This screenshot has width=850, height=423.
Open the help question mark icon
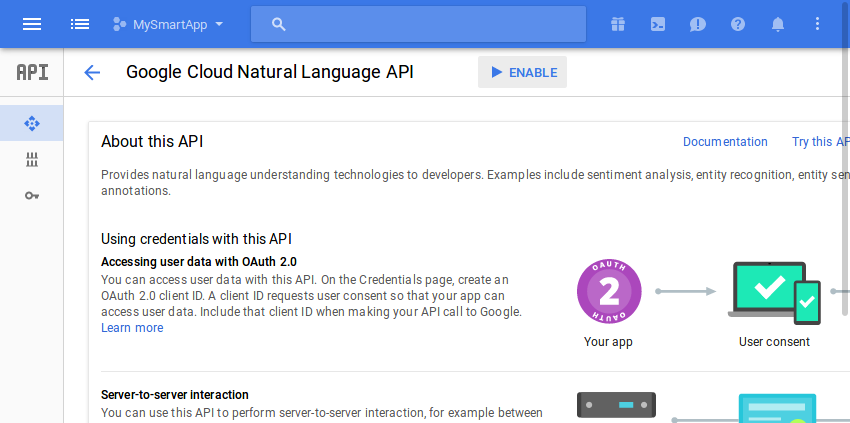tap(738, 24)
